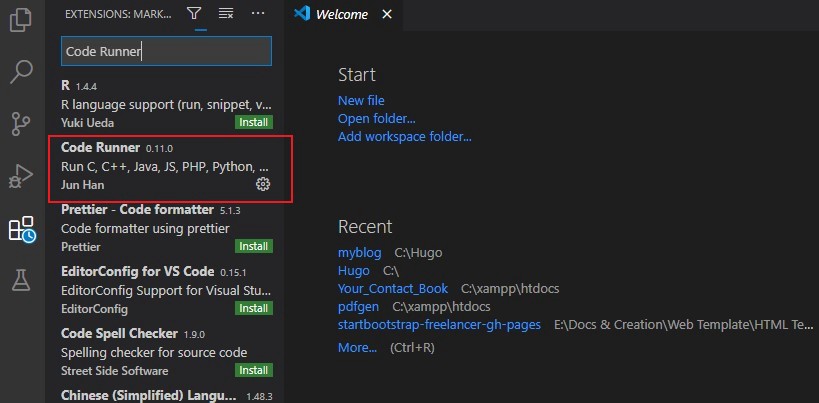Open the Explorer view in activity bar
Screen dimensions: 819x403
[x=21, y=21]
